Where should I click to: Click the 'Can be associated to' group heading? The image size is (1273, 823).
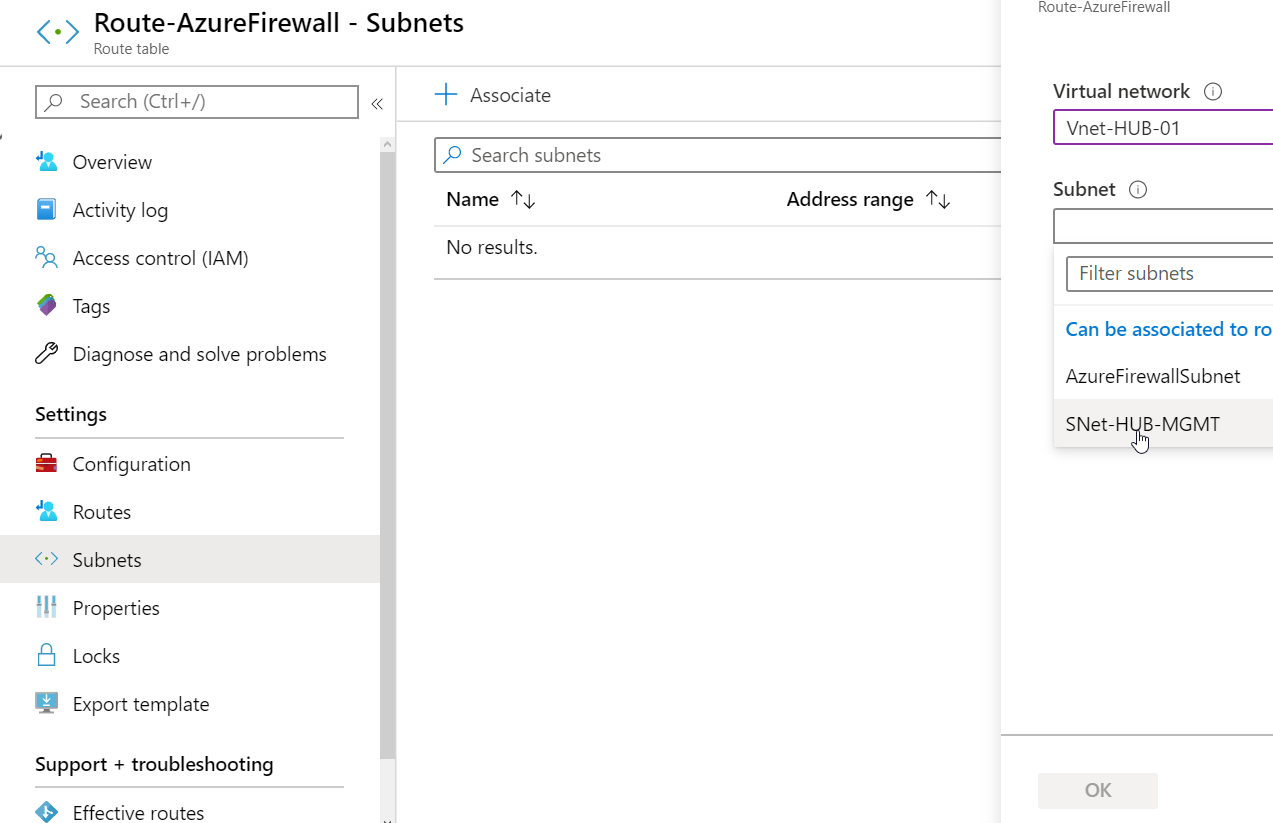pyautogui.click(x=1169, y=329)
